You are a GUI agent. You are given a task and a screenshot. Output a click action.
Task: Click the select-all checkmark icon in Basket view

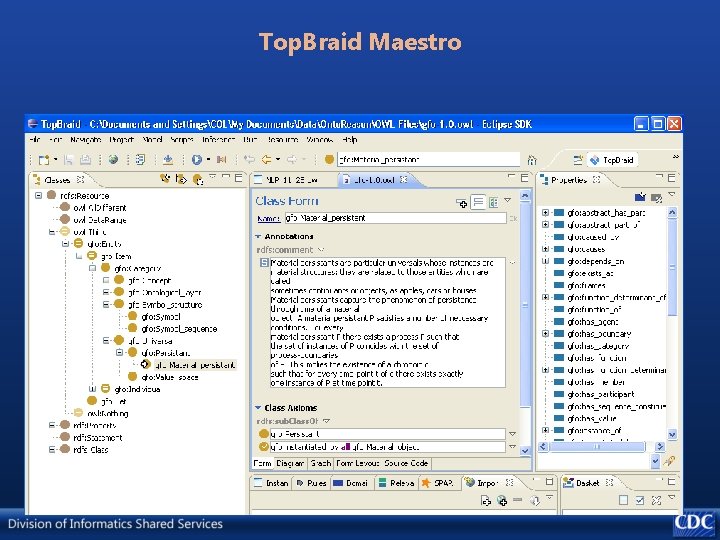[640, 501]
